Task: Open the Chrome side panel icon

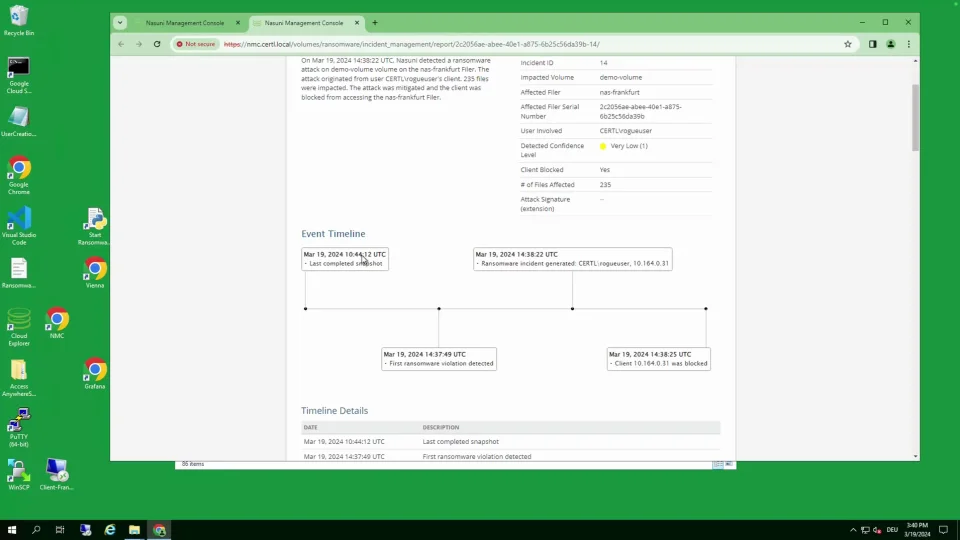Action: [x=872, y=44]
